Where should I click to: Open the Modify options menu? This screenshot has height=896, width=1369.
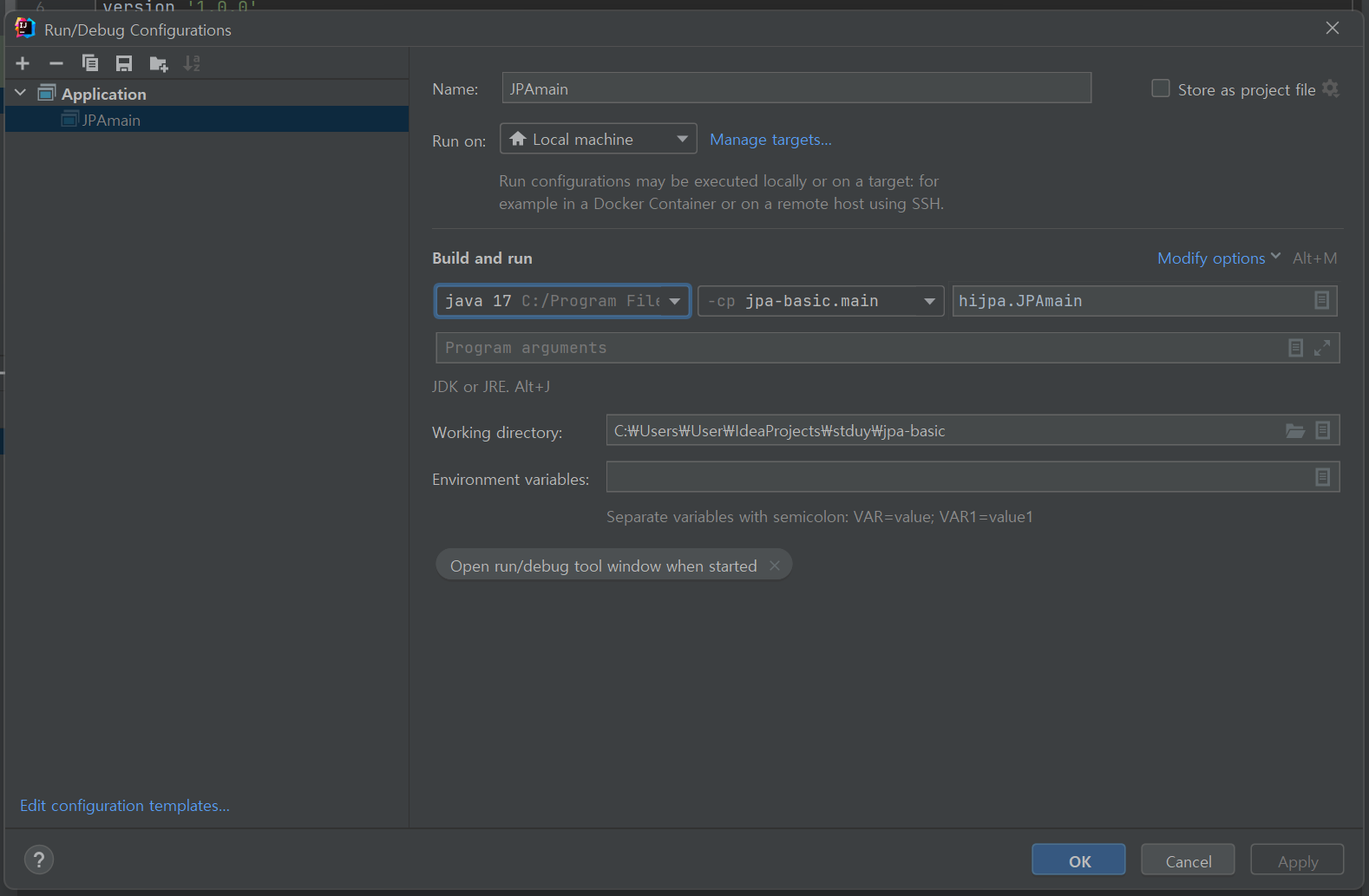pos(1218,258)
